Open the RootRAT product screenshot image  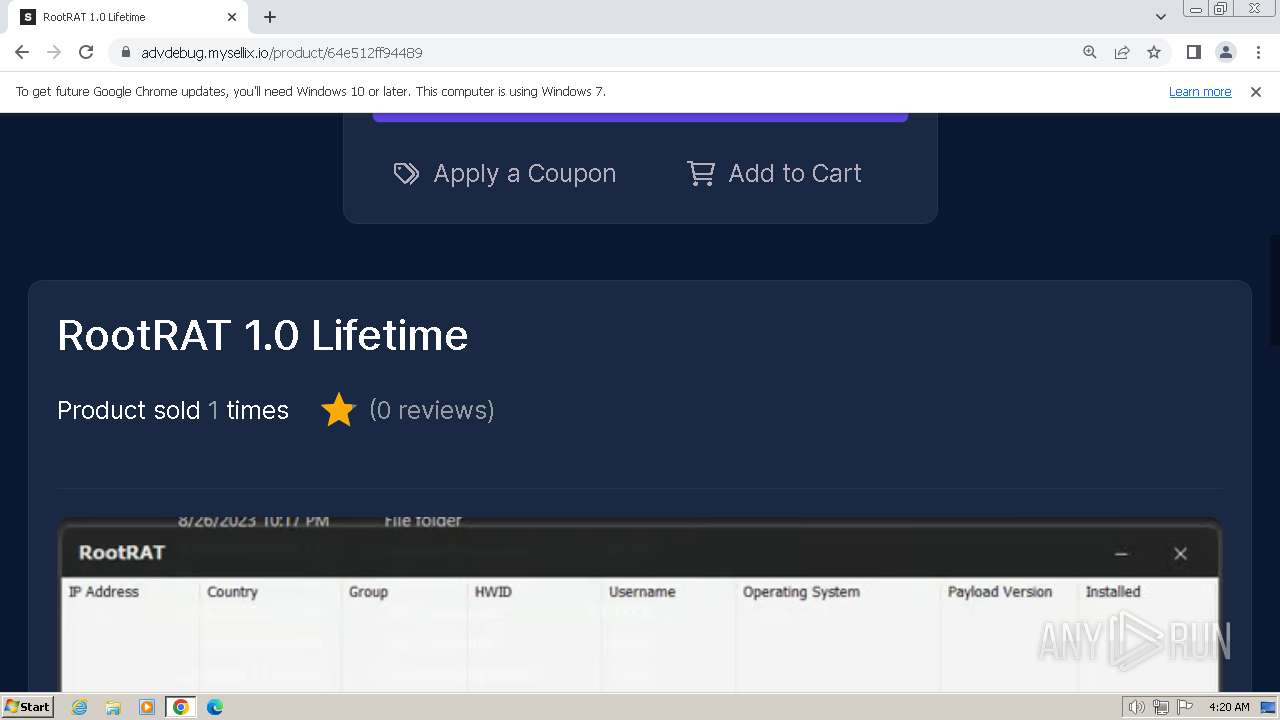click(x=640, y=606)
